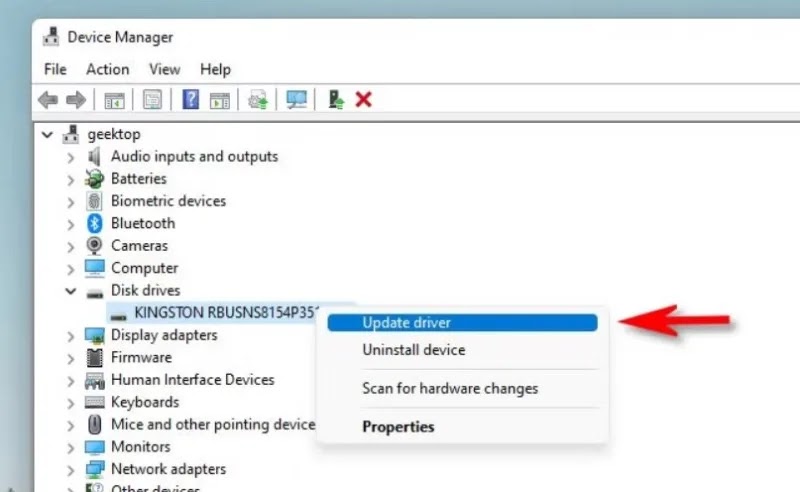Click the Show/Hide console tree icon

[114, 100]
